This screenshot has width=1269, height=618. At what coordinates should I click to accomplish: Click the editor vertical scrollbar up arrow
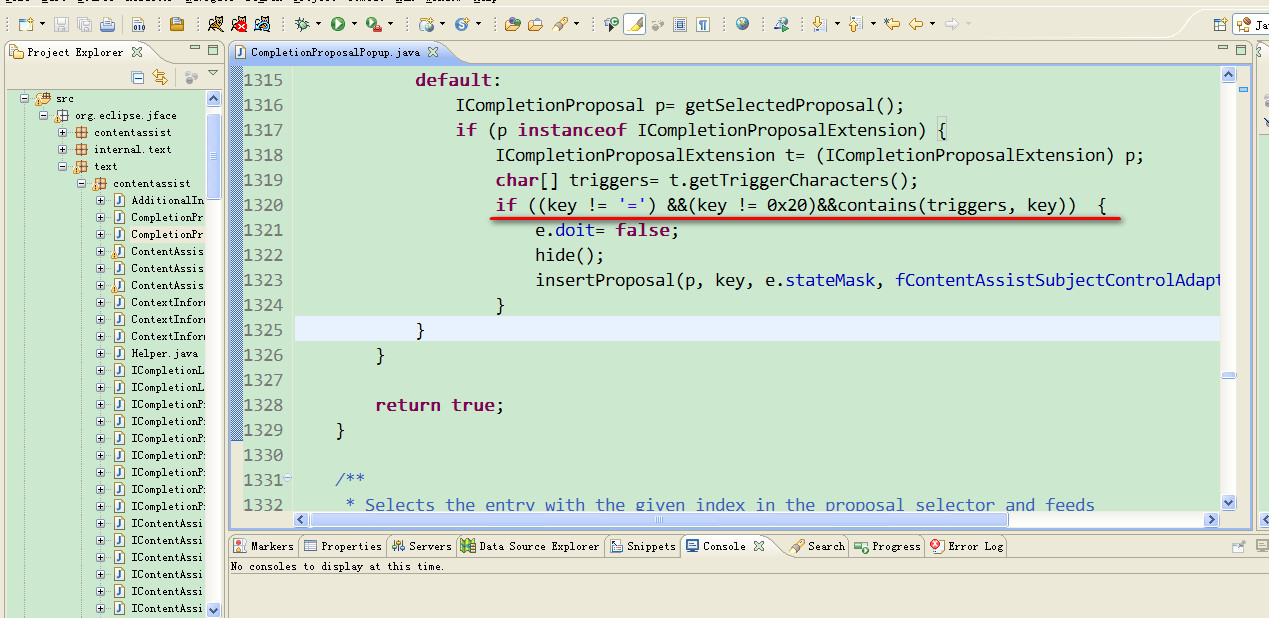(x=1229, y=75)
